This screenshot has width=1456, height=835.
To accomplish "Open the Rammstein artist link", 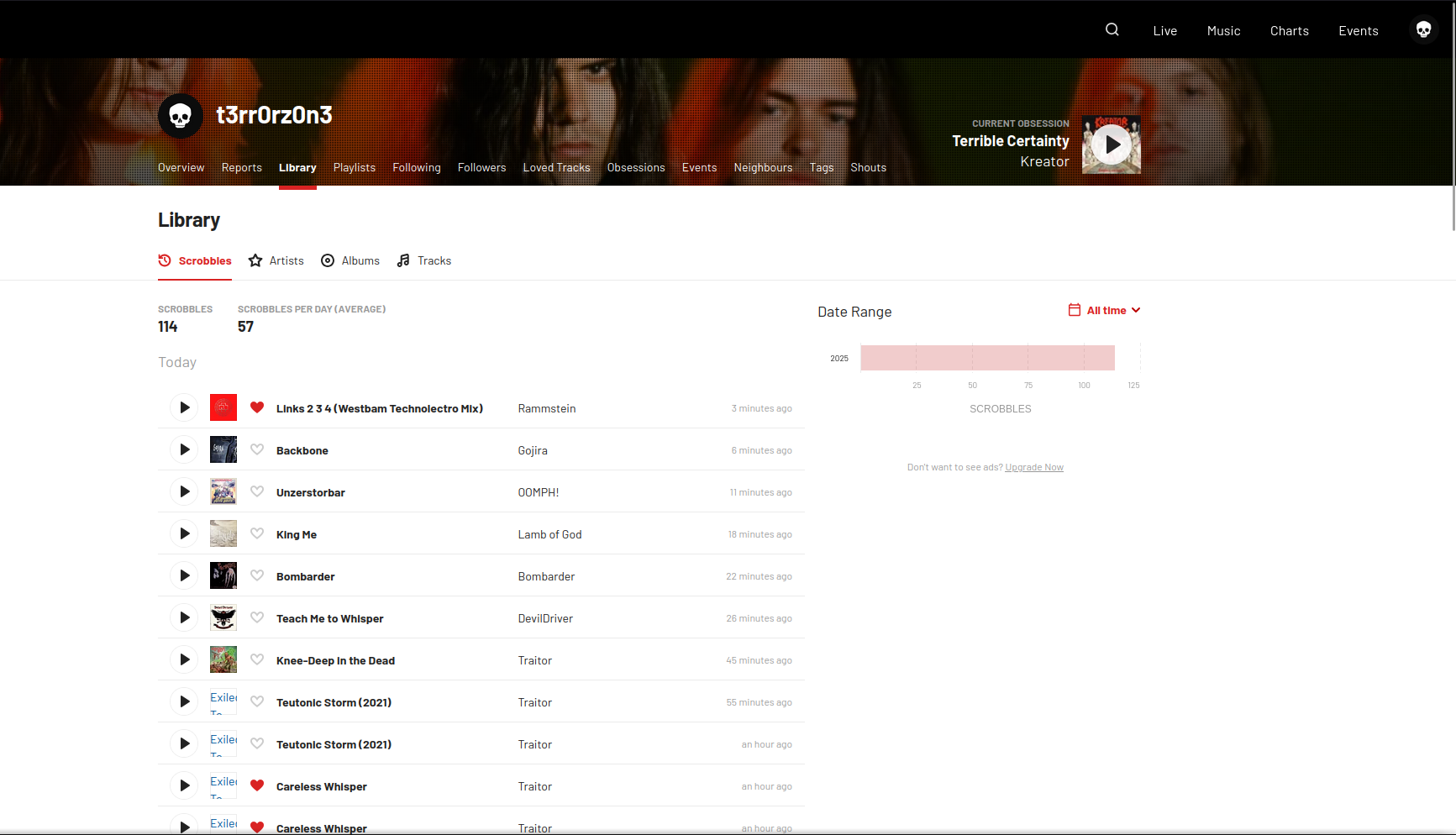I will click(547, 409).
